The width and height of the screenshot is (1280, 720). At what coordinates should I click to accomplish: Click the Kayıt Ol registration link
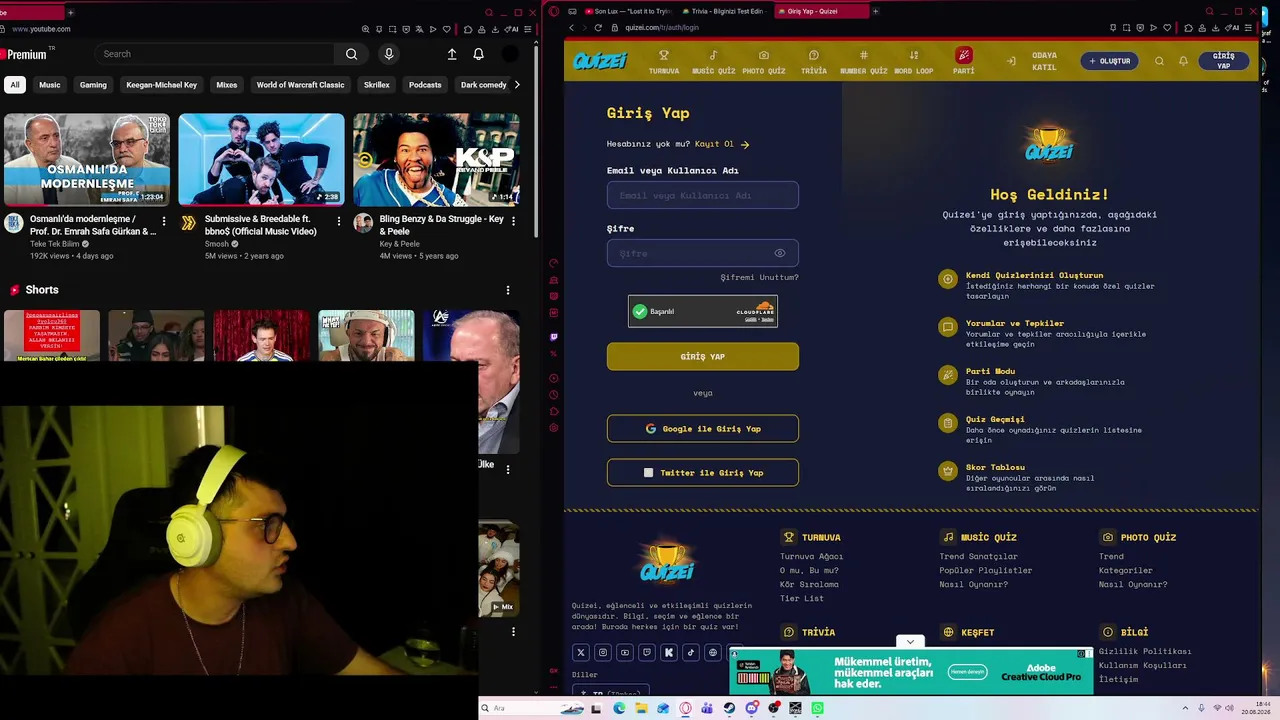click(x=722, y=144)
